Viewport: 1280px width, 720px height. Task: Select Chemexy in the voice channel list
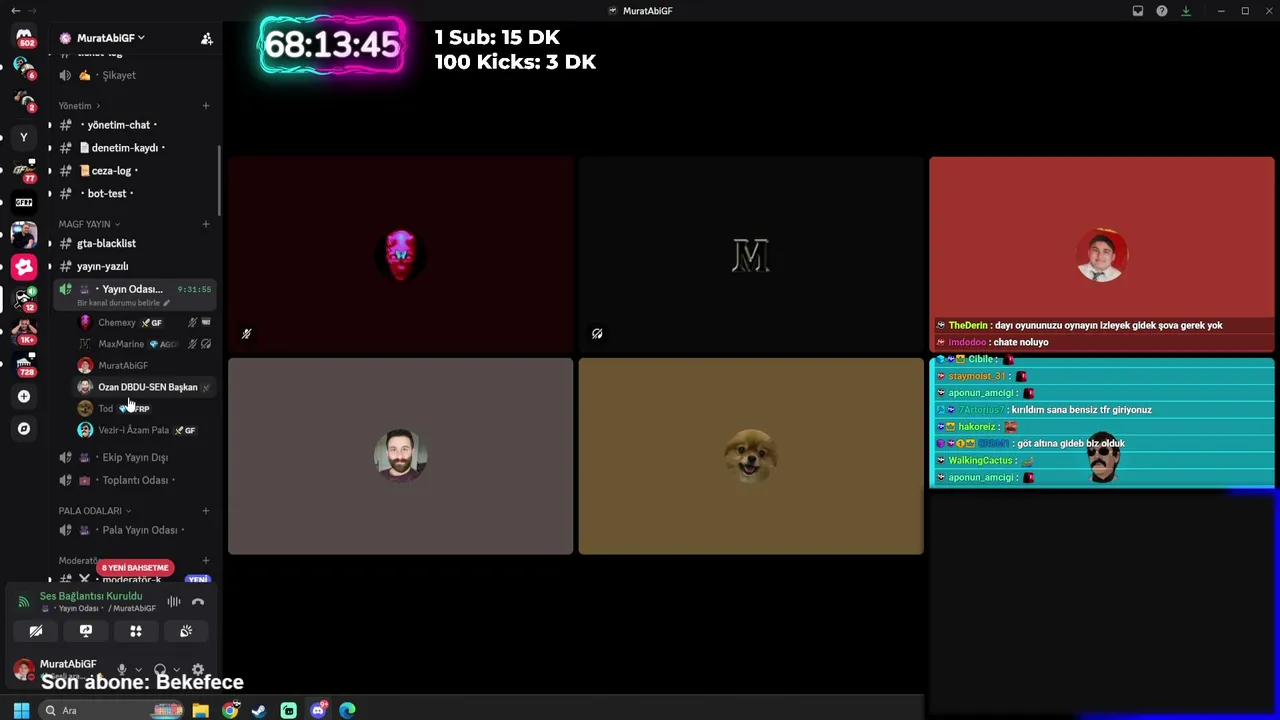point(144,322)
